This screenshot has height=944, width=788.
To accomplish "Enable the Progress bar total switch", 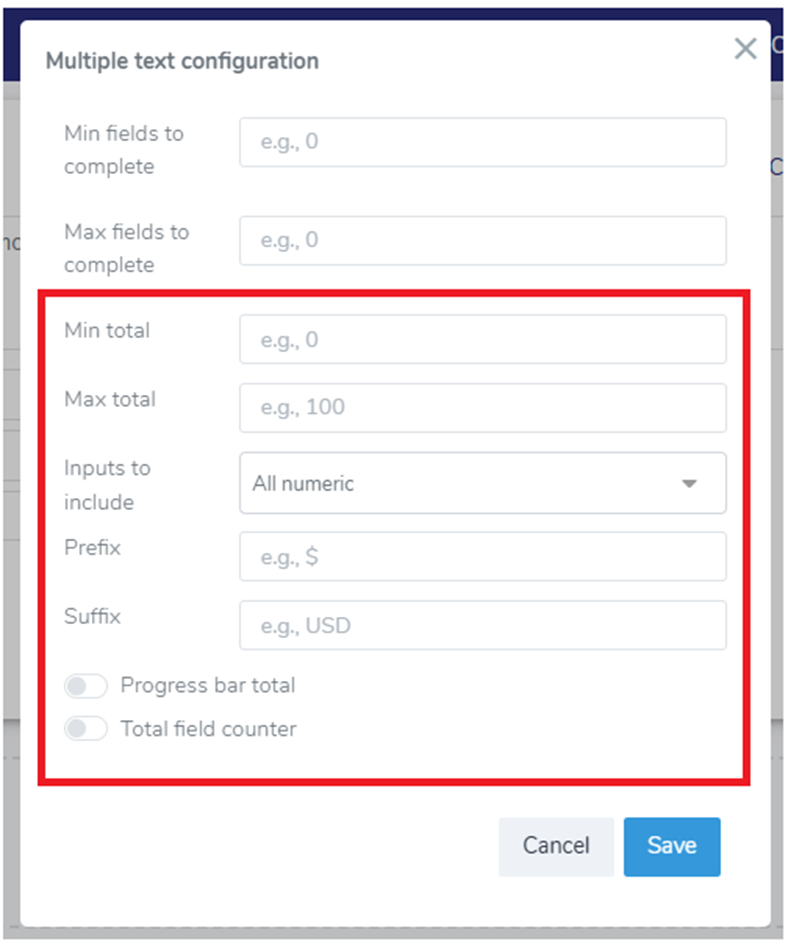I will [x=86, y=686].
